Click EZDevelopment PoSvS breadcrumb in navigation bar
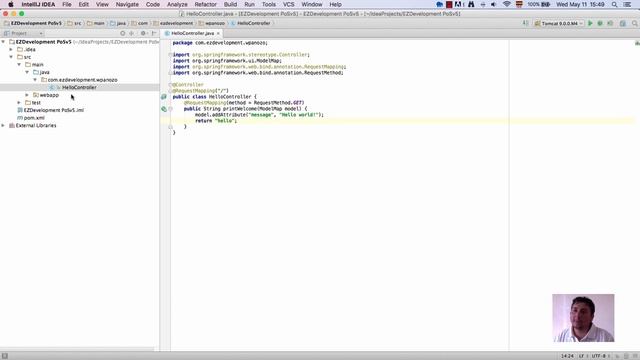 [x=33, y=24]
